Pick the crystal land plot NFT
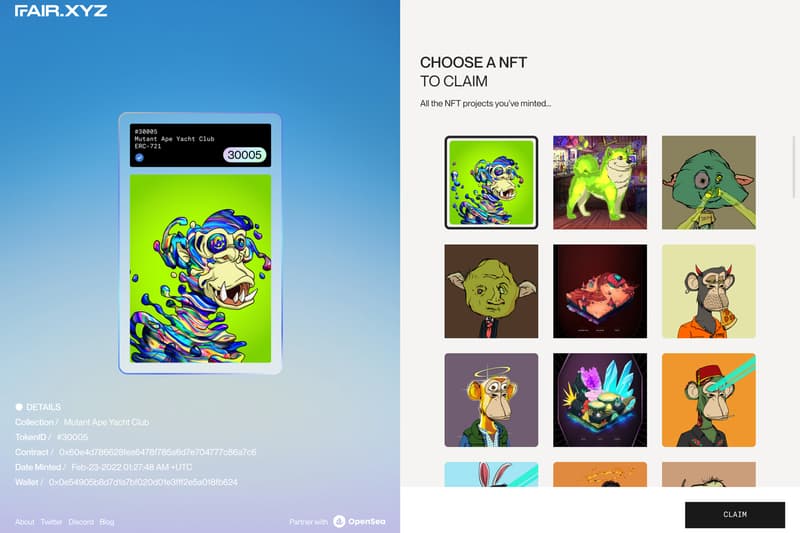This screenshot has width=800, height=533. point(600,400)
